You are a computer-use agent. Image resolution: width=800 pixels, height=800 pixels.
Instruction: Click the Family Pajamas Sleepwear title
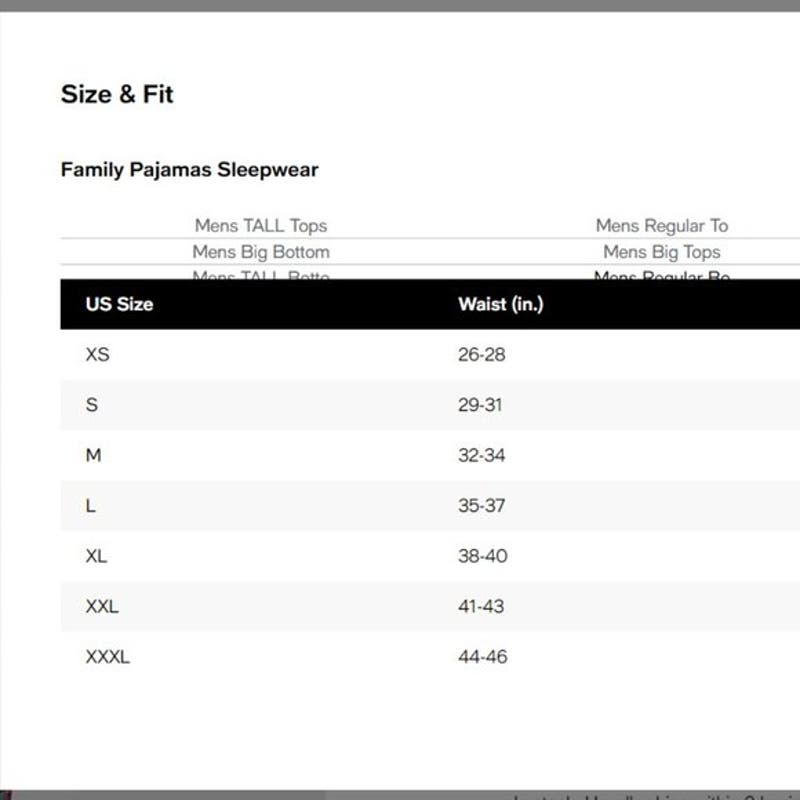coord(189,170)
